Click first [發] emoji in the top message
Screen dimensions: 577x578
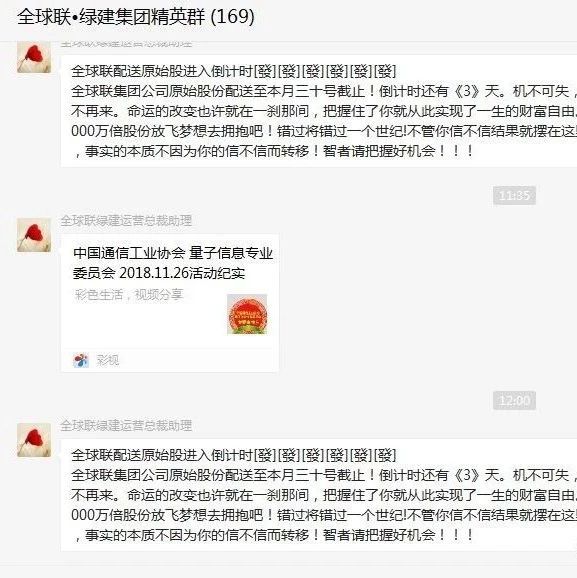pyautogui.click(x=265, y=72)
